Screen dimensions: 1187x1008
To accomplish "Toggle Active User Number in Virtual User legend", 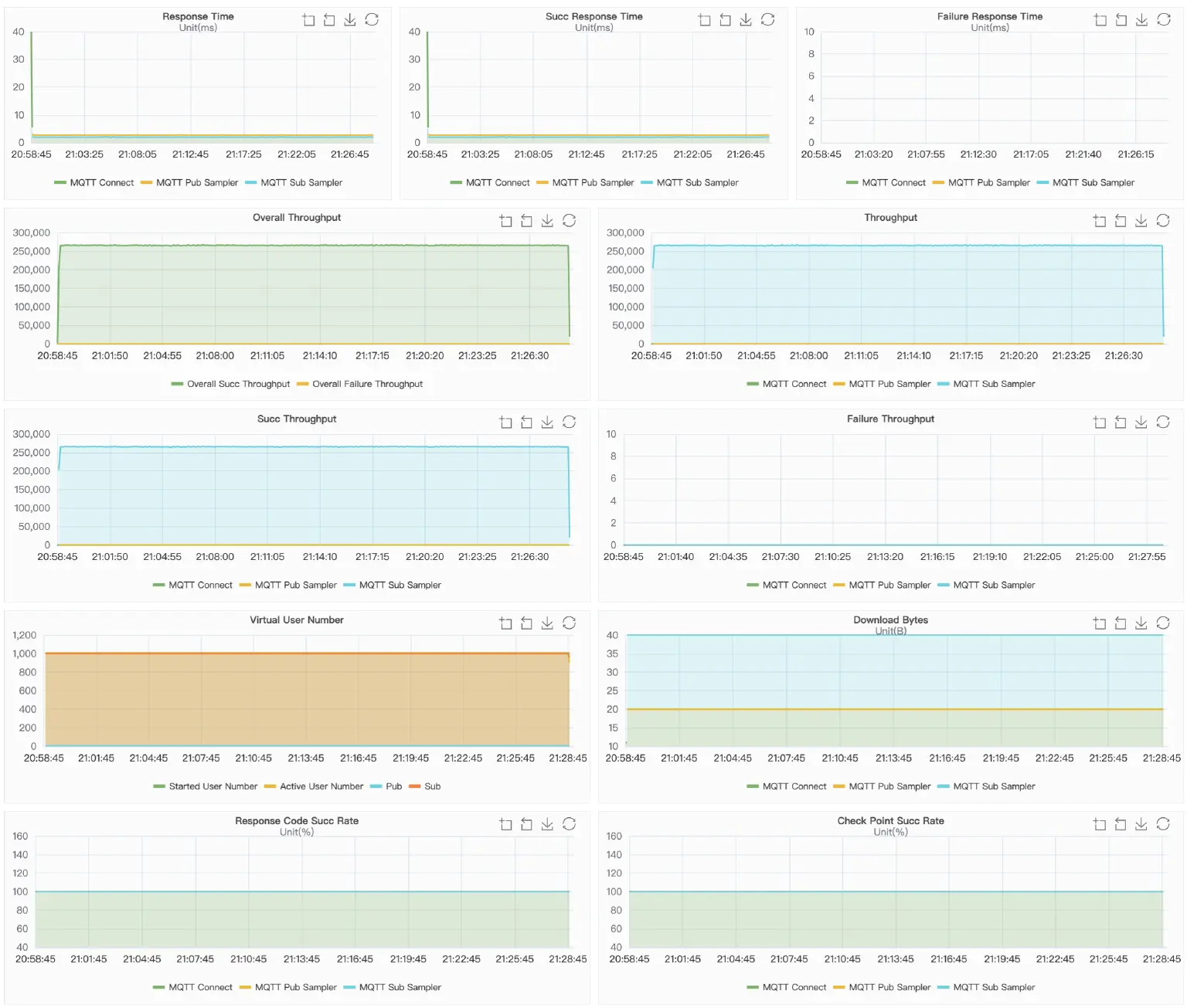I will point(321,786).
